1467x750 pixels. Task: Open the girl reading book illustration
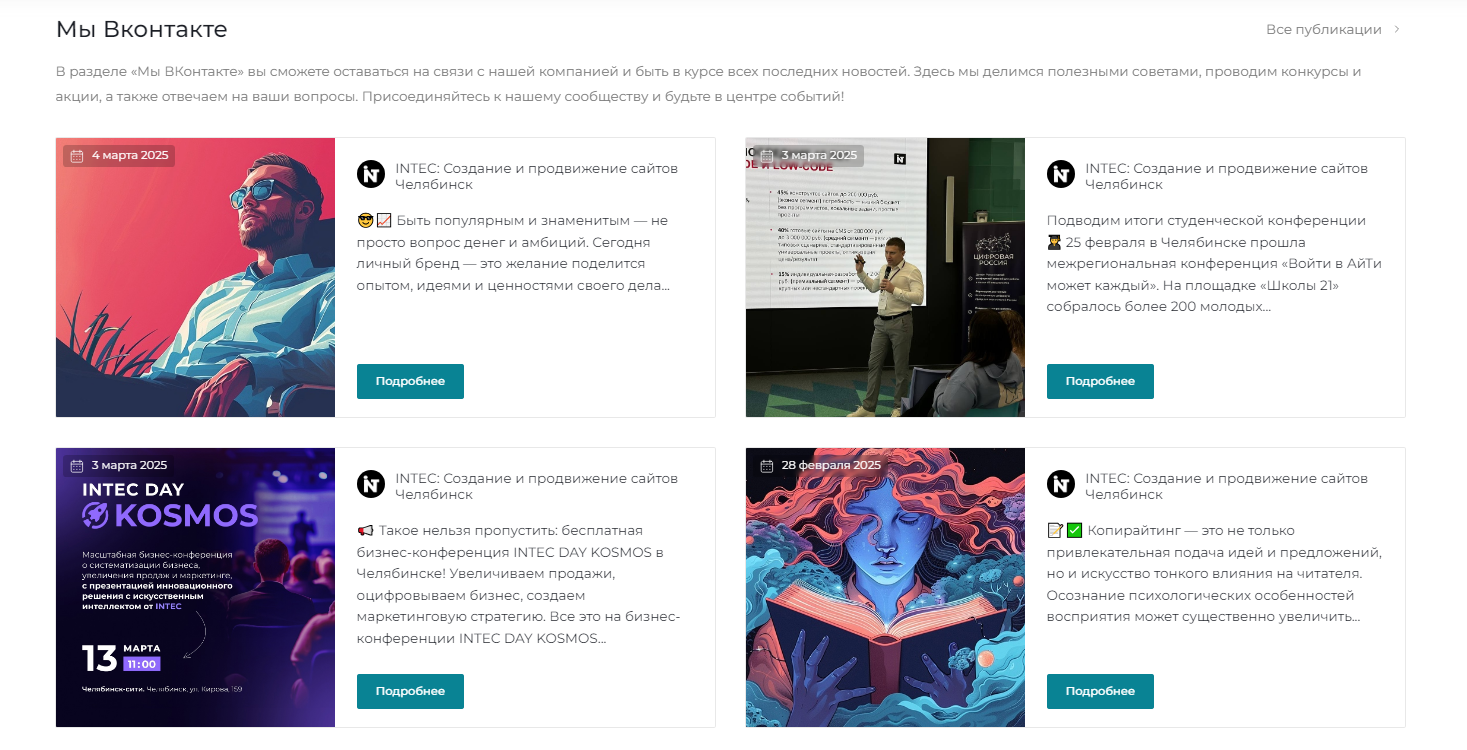coord(885,587)
